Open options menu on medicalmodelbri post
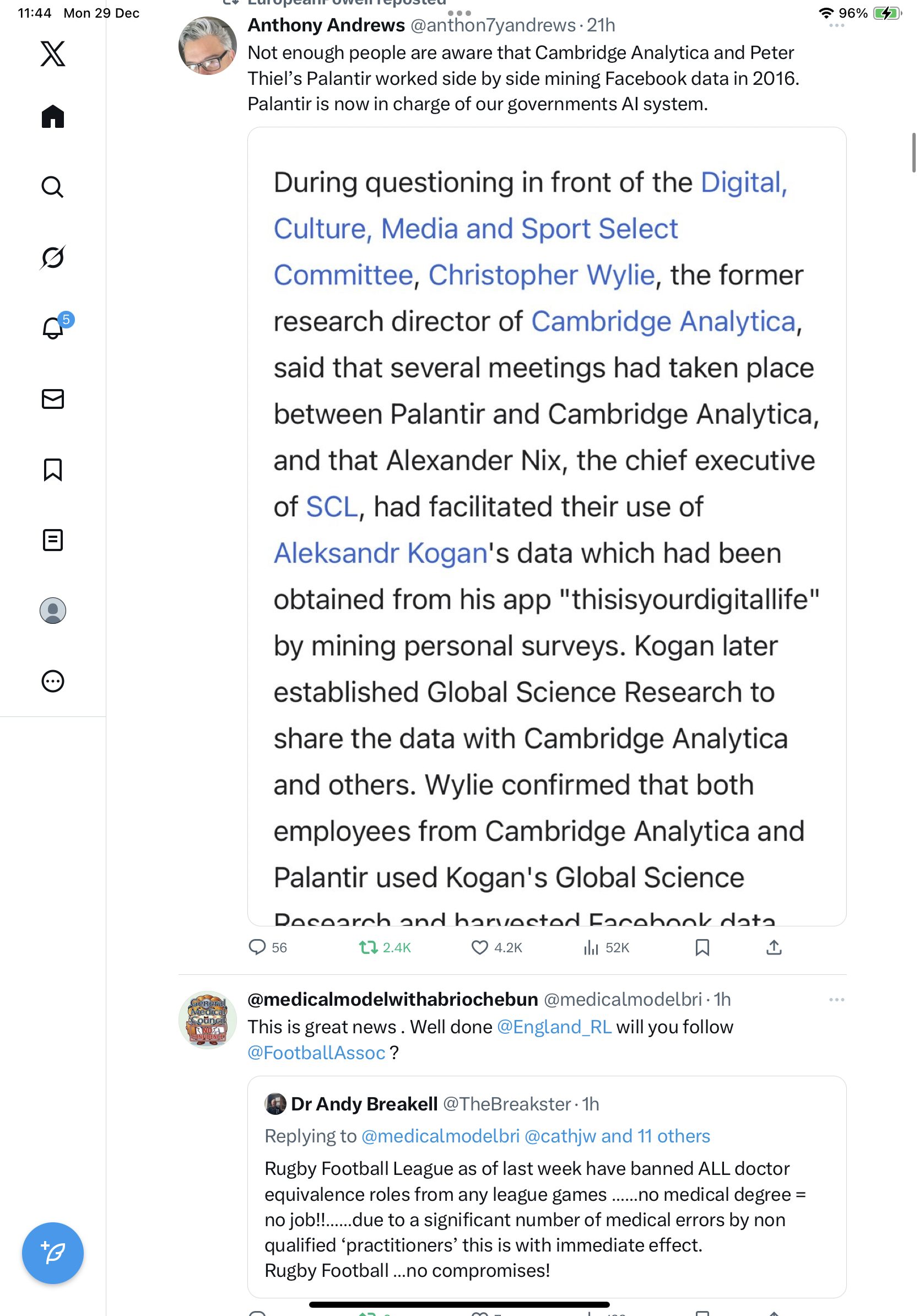The image size is (919, 1316). (836, 1000)
